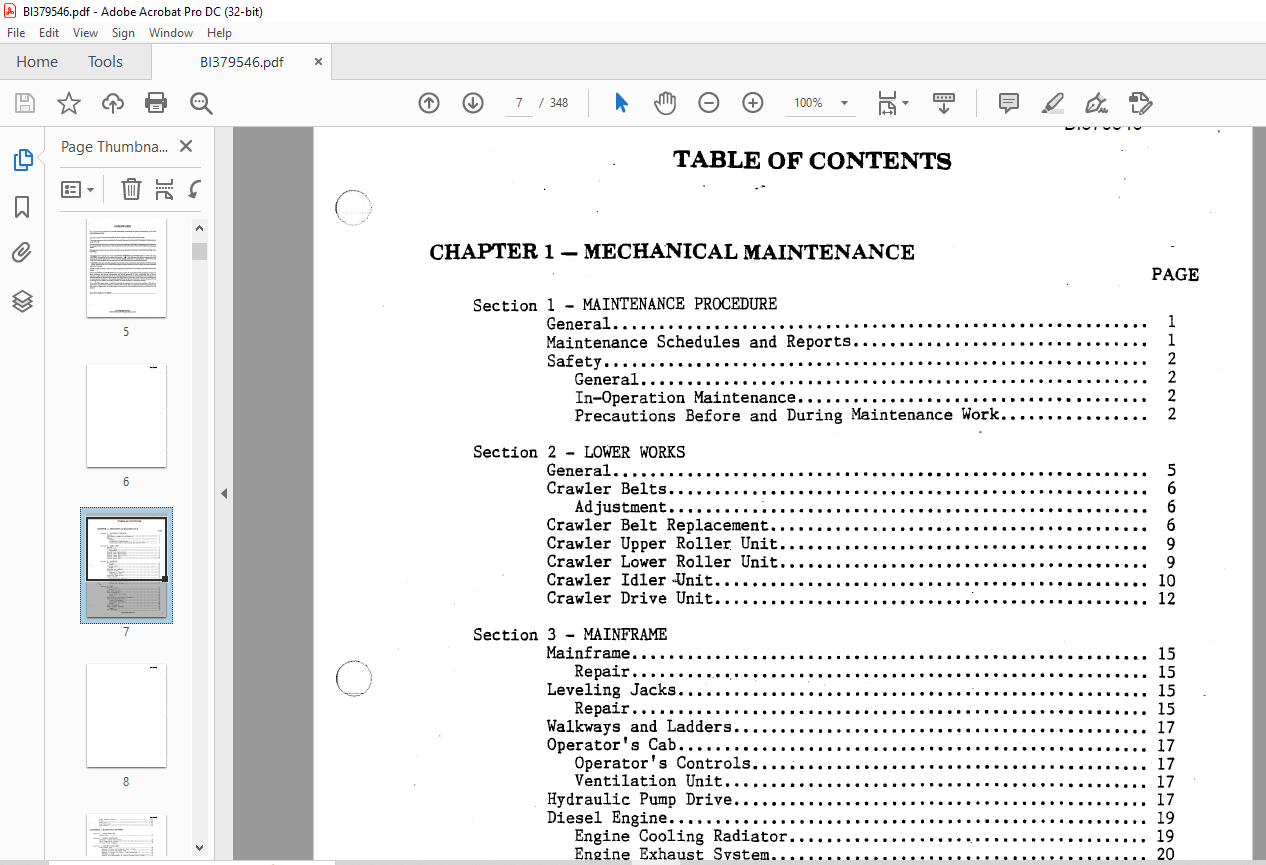Select the Hand pan tool
The height and width of the screenshot is (865, 1266).
click(x=665, y=103)
